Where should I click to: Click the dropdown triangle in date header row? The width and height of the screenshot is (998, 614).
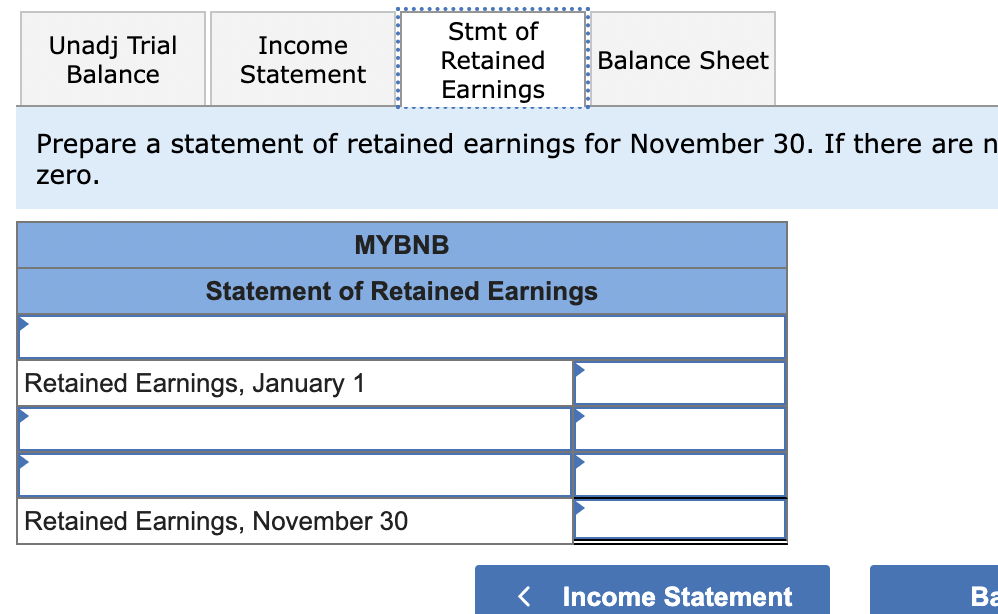point(24,324)
